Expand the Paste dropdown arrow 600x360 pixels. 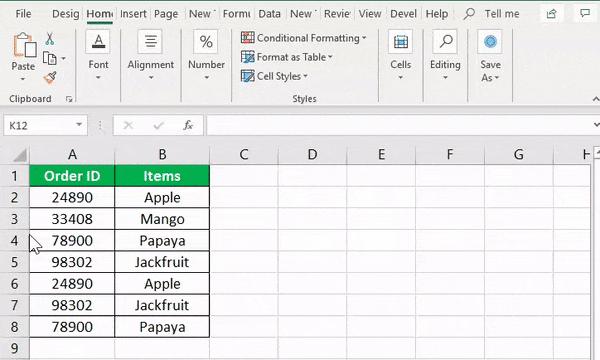(23, 79)
